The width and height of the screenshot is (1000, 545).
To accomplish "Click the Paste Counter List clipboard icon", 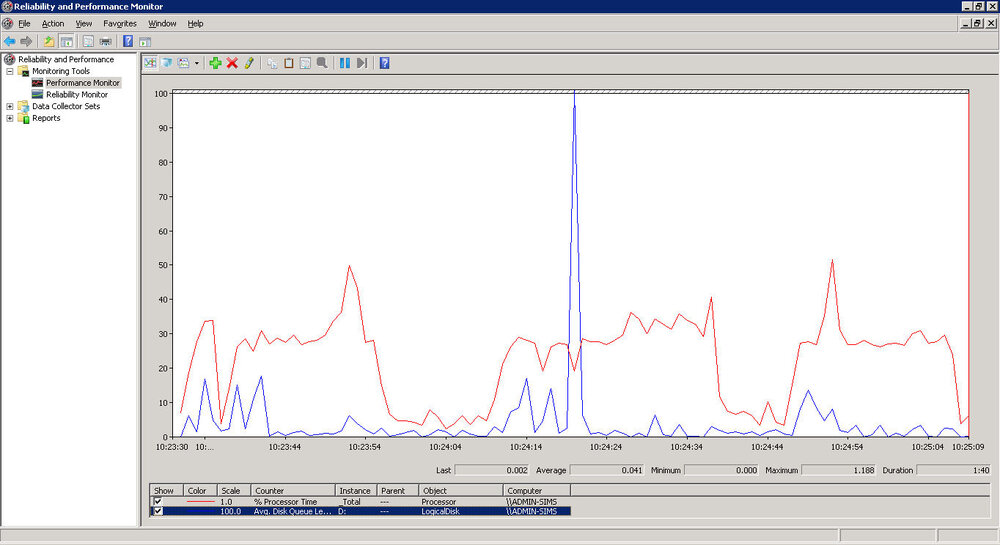I will click(289, 63).
